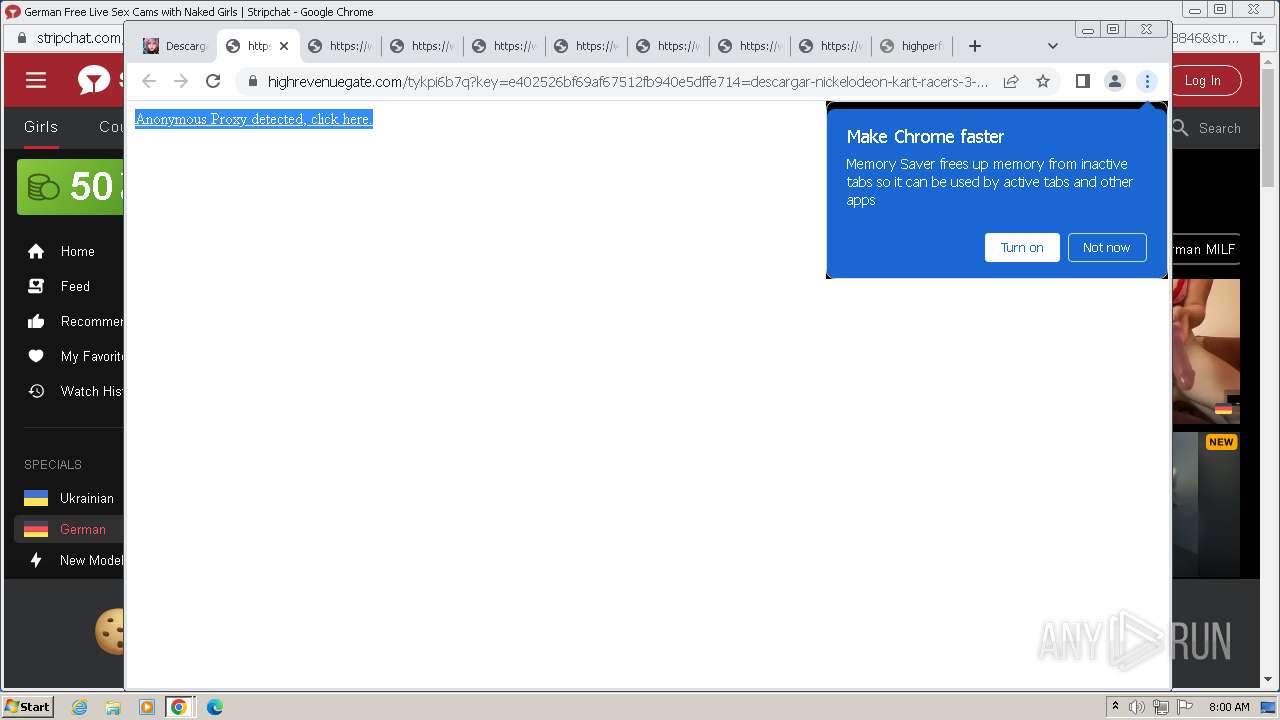
Task: Show hidden tray icons arrow
Action: point(1115,707)
